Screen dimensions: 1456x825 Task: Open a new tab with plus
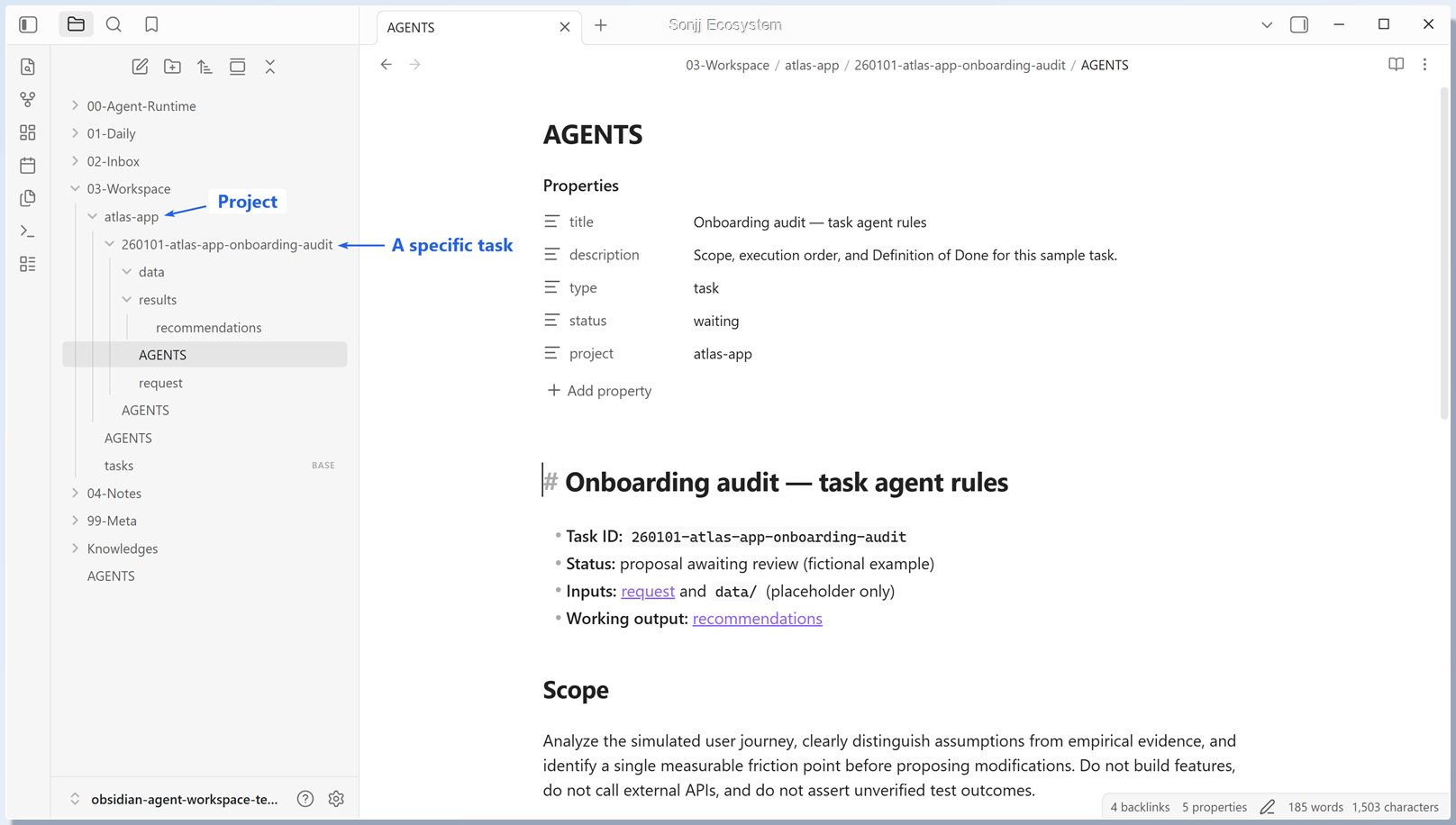click(x=601, y=25)
